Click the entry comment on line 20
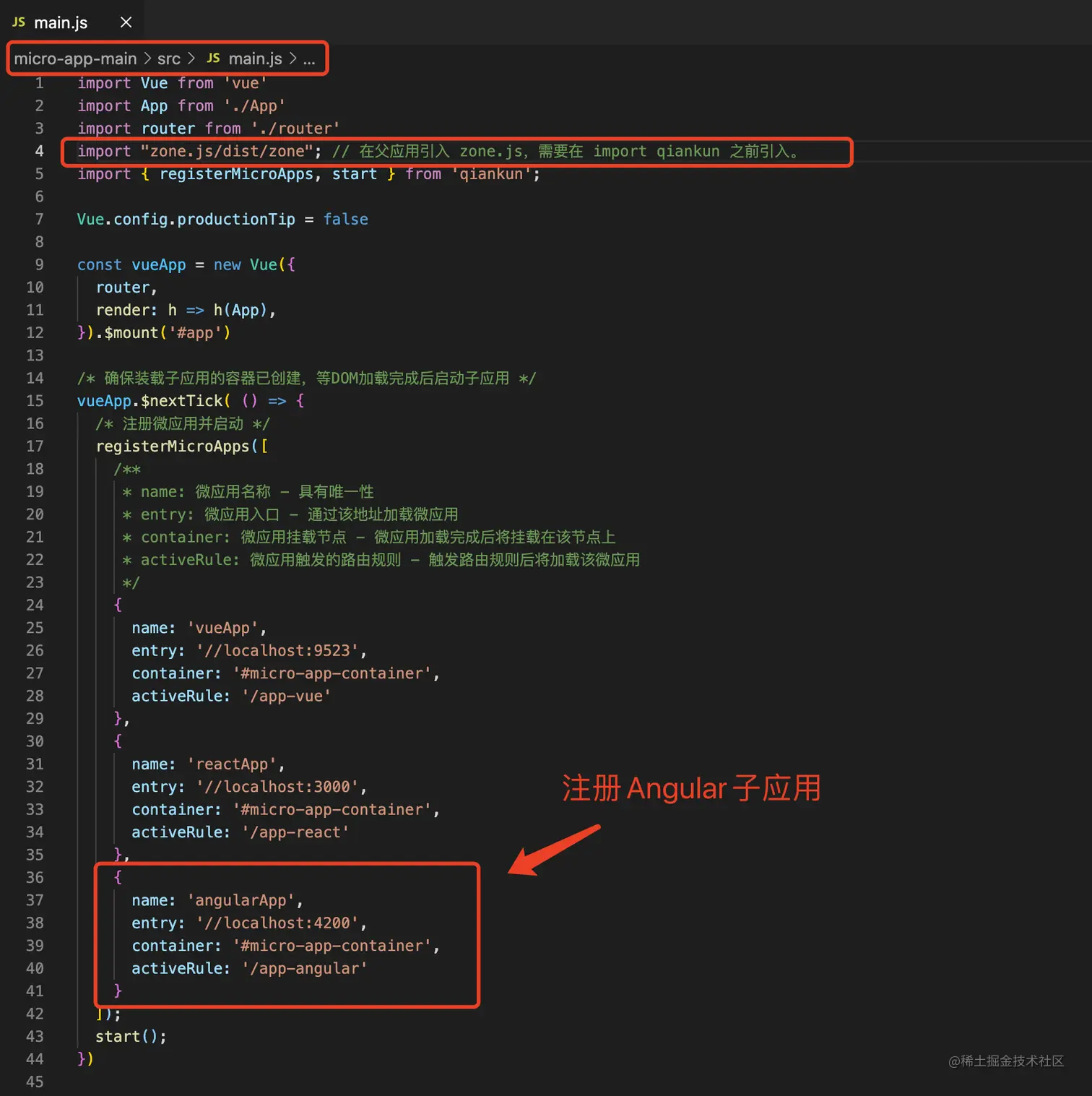1092x1096 pixels. coord(290,515)
